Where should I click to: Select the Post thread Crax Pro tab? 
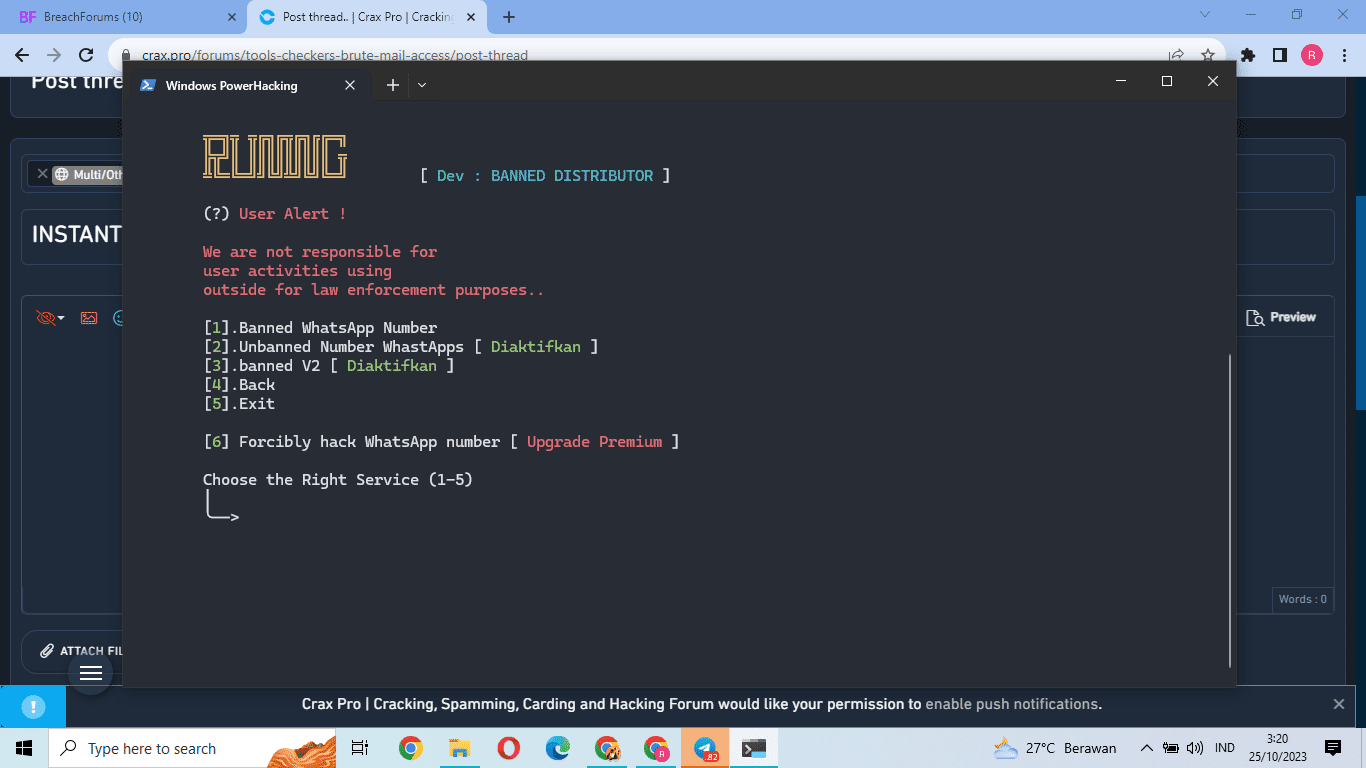[x=368, y=17]
